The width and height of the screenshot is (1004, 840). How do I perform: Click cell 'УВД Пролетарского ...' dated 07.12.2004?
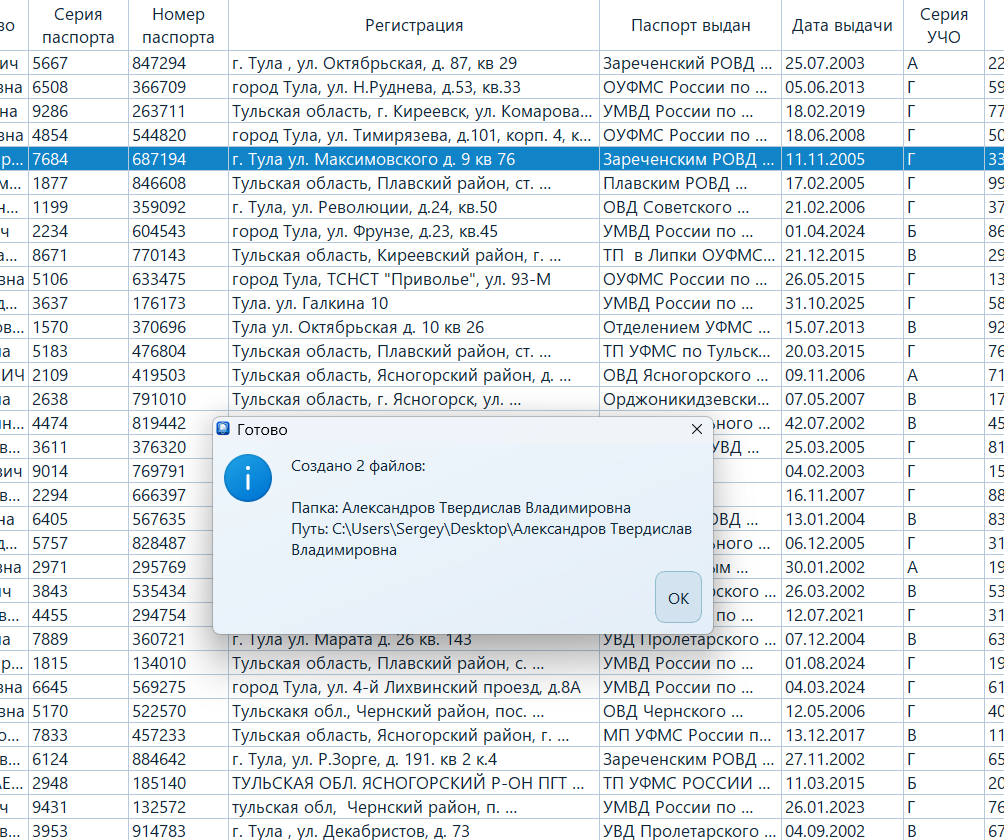pos(690,641)
